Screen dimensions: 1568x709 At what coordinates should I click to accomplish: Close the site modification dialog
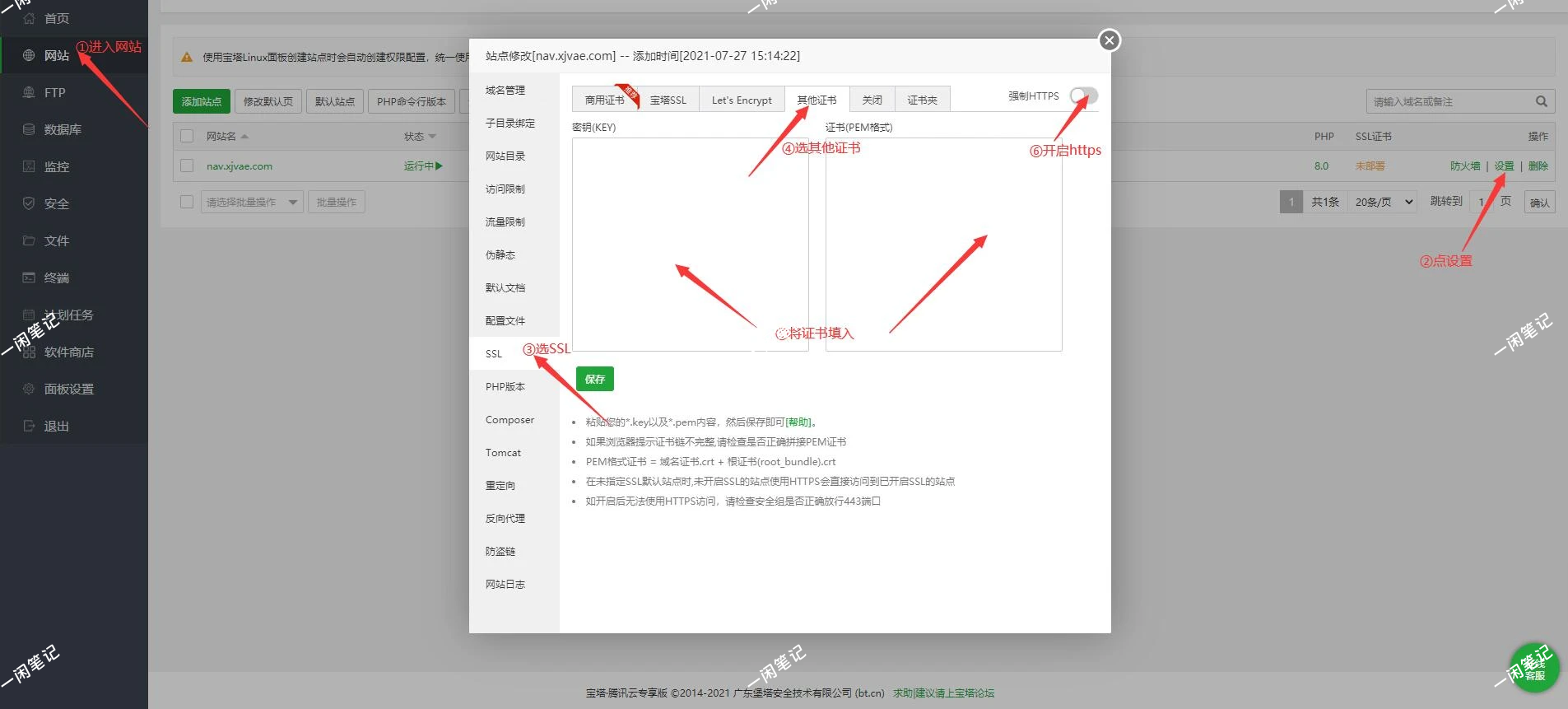point(1110,40)
